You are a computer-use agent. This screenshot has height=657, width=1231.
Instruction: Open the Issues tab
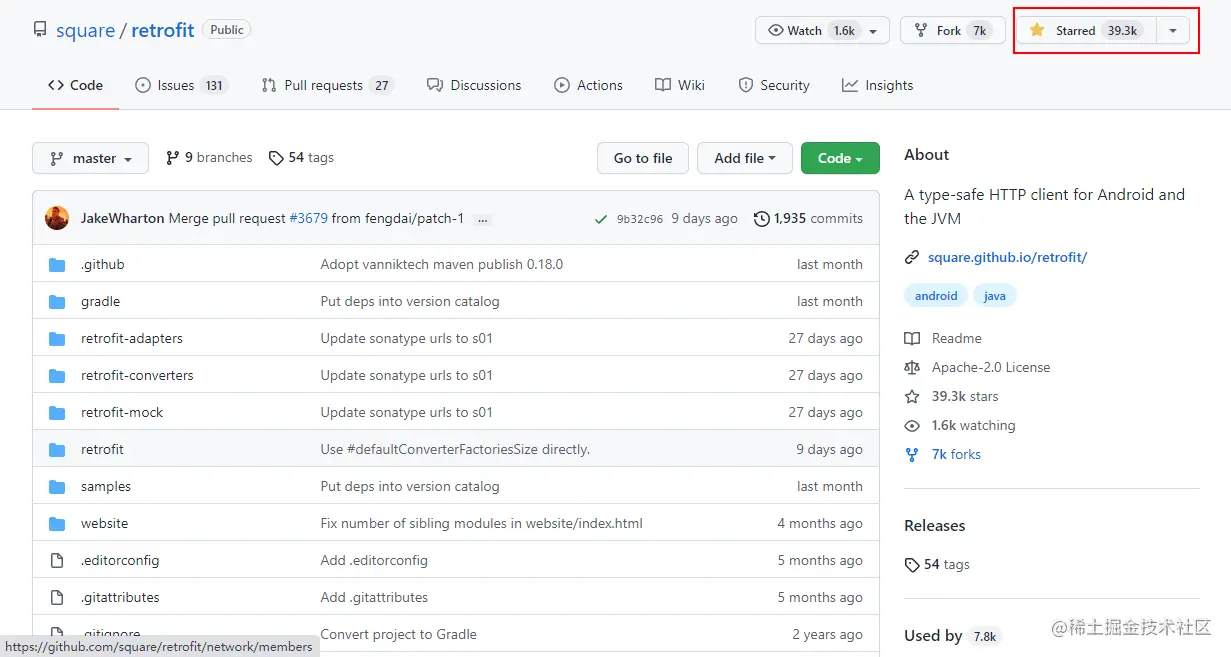182,85
